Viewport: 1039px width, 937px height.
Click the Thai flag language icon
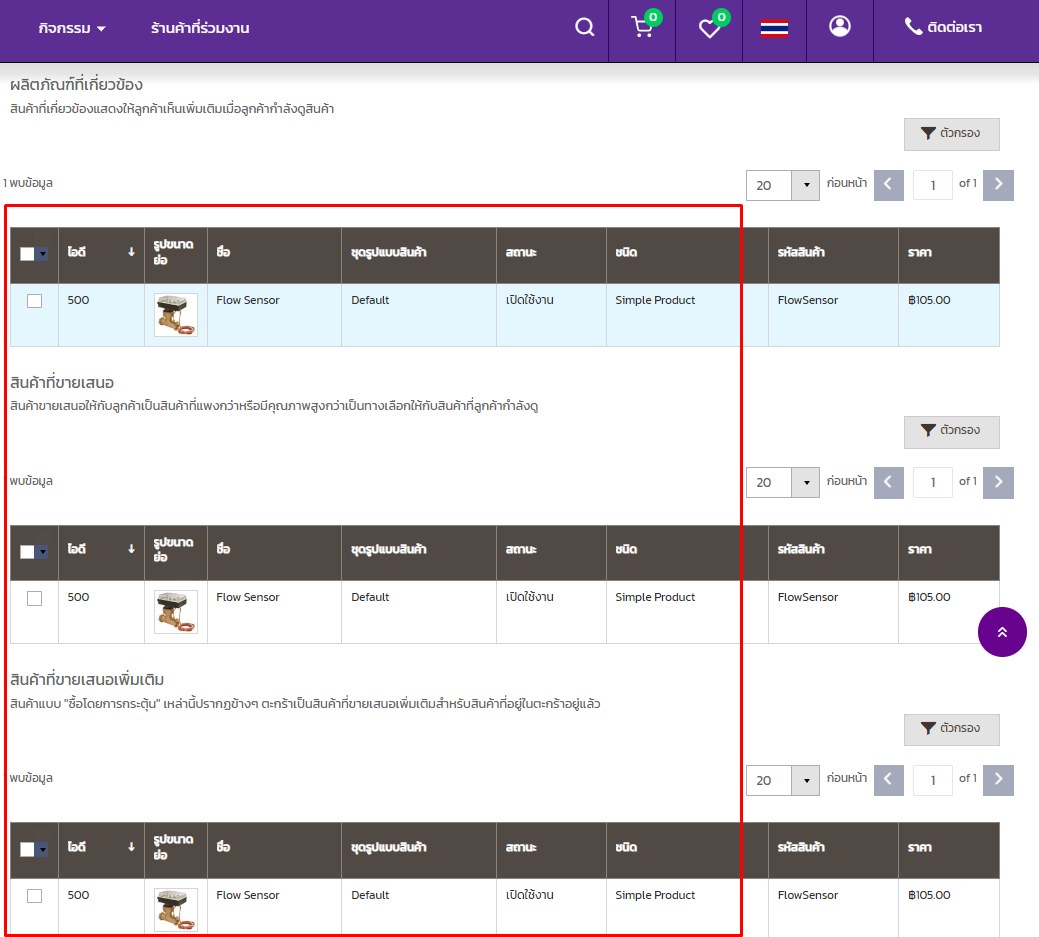(774, 28)
